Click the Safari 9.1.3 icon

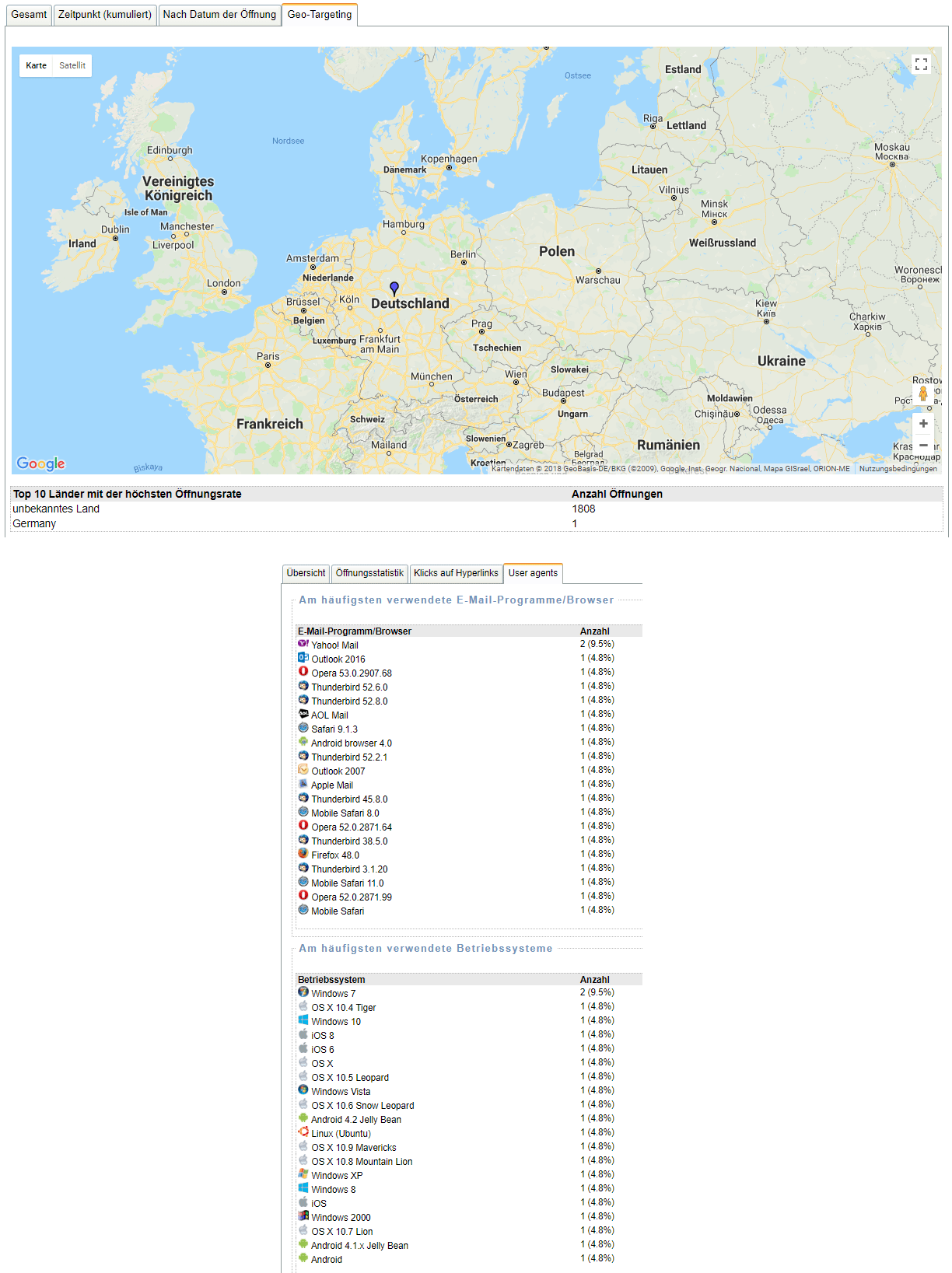click(x=303, y=728)
